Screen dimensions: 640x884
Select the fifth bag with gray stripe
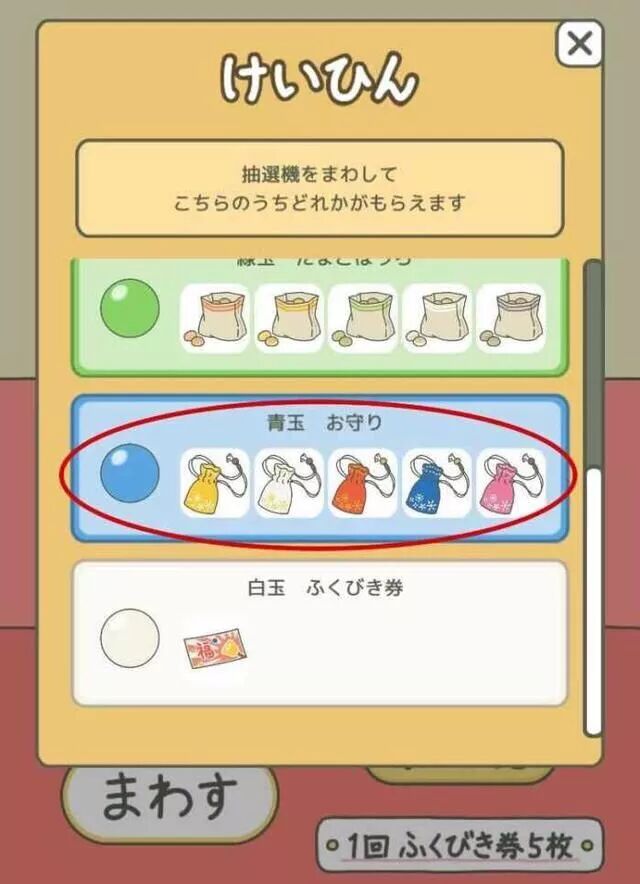[511, 318]
